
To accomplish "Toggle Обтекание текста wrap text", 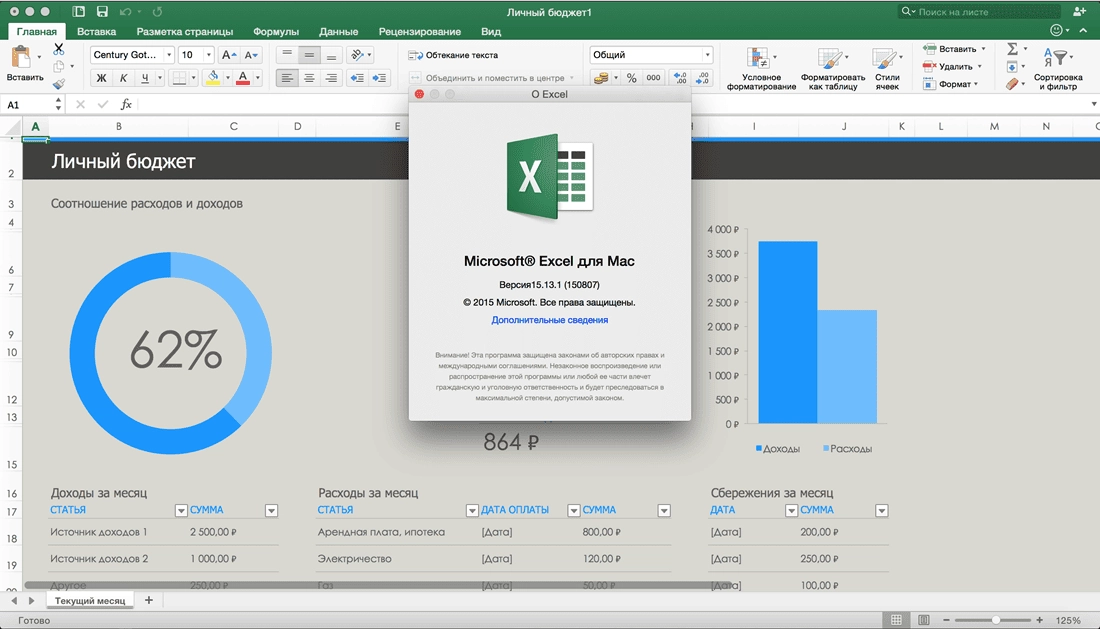I will point(453,55).
